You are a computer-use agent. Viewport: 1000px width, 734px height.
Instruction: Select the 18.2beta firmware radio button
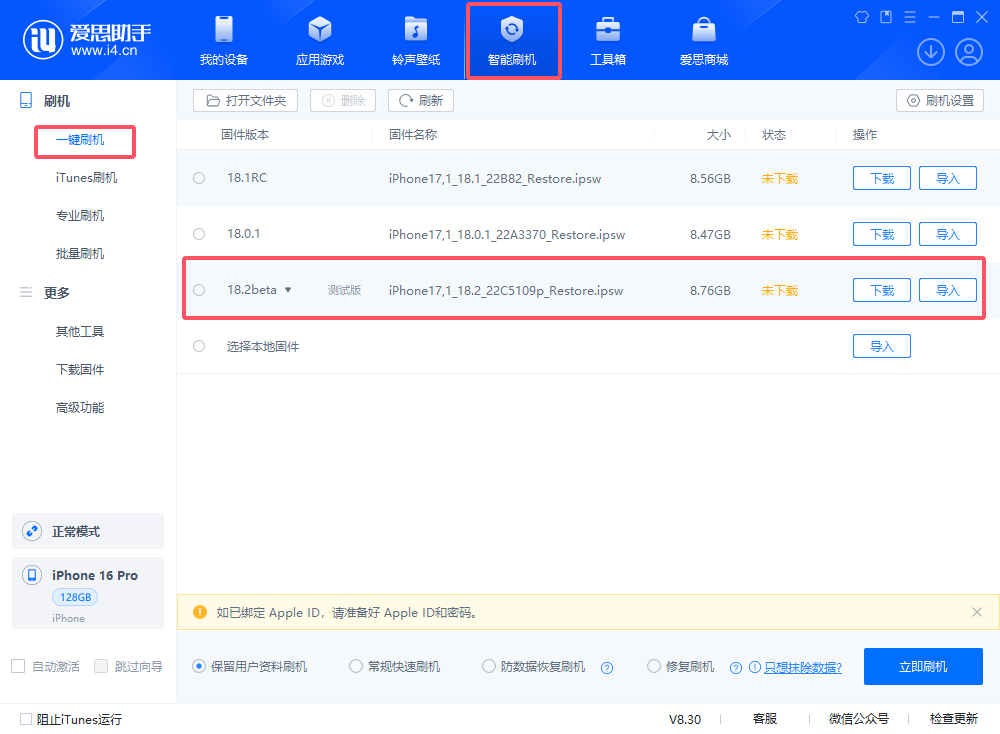(199, 290)
